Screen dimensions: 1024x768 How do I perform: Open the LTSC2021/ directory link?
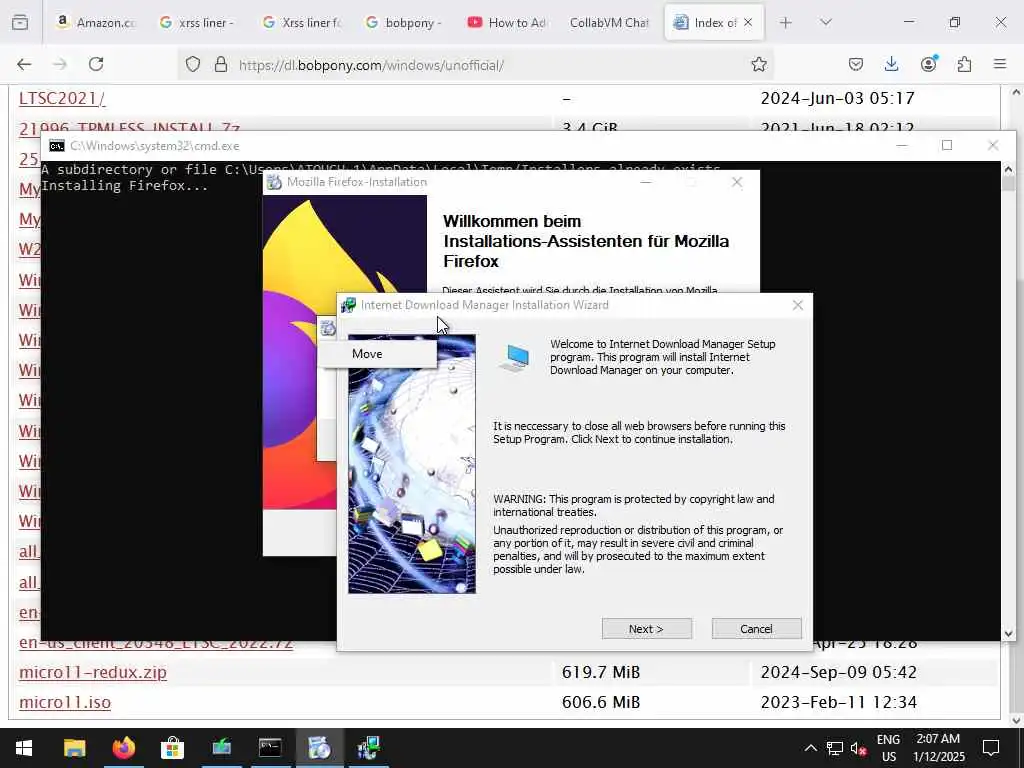click(62, 99)
